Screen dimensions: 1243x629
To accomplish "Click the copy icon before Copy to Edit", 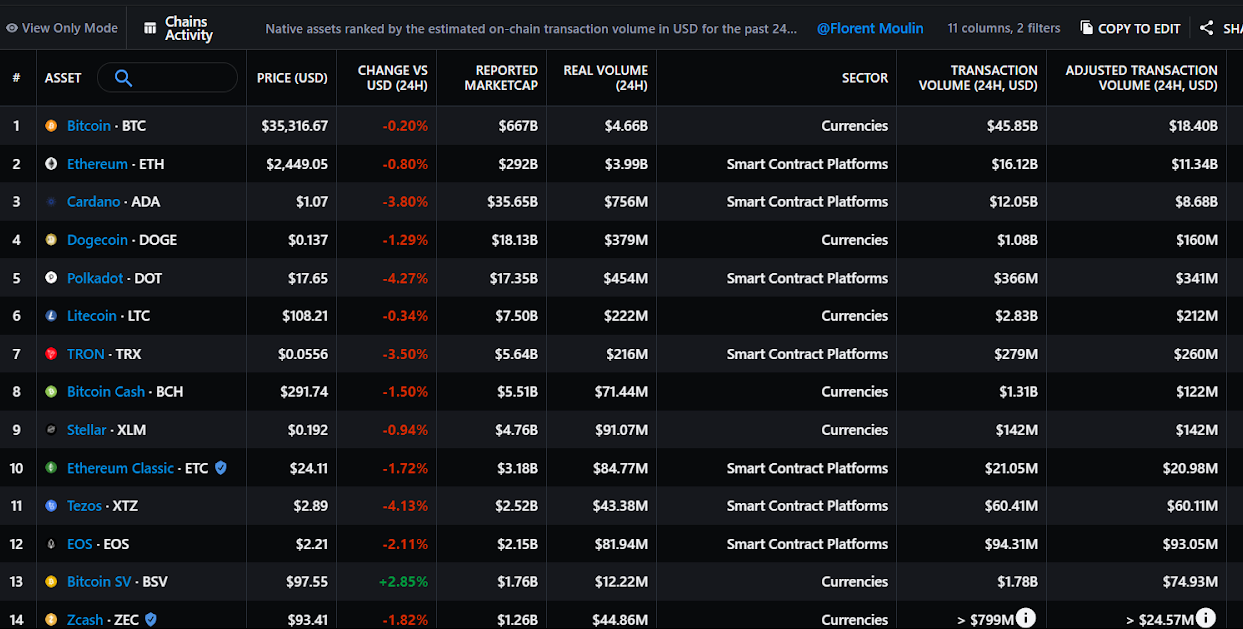I will click(1086, 28).
